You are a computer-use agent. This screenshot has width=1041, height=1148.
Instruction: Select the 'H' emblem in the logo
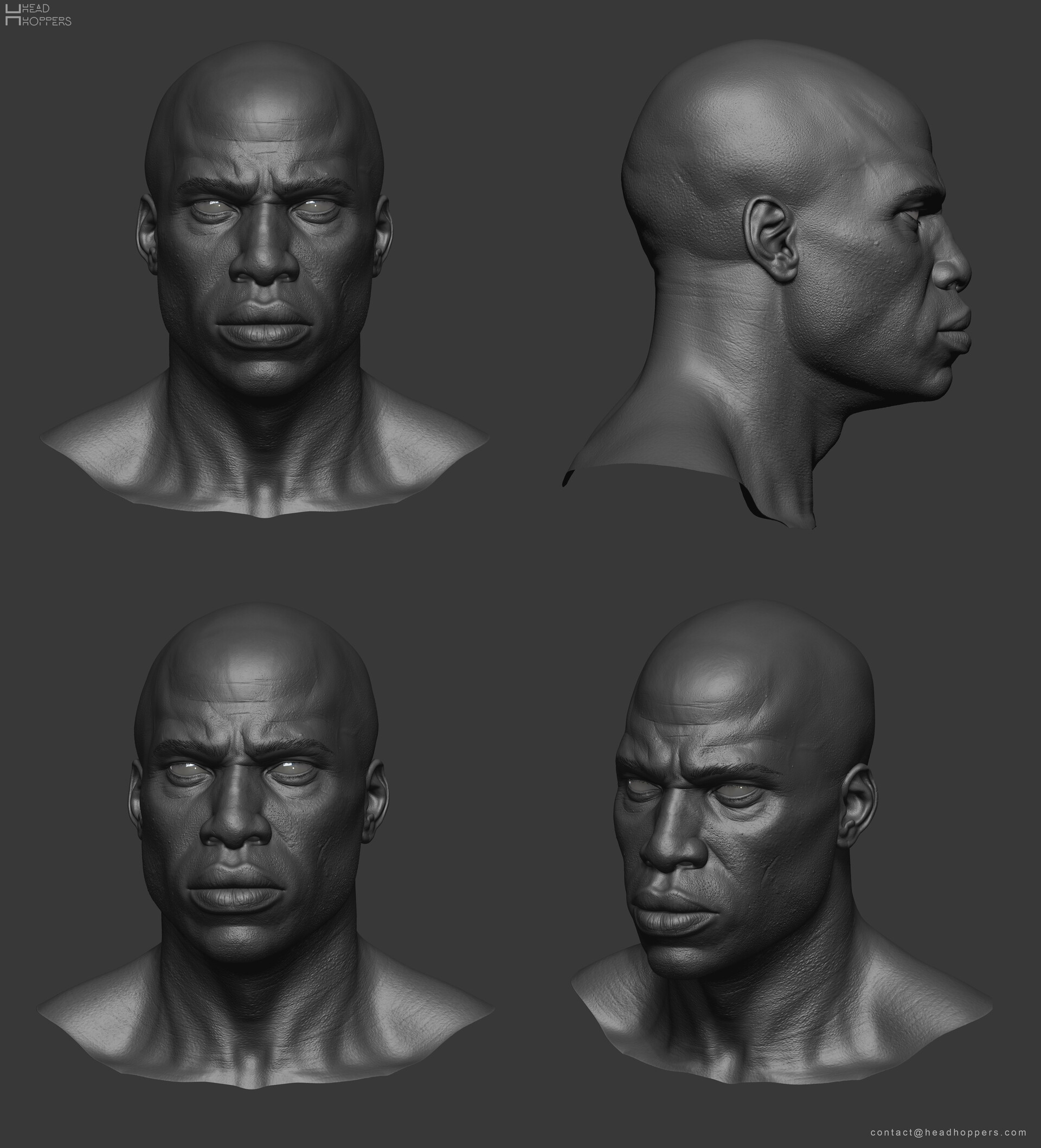point(12,14)
